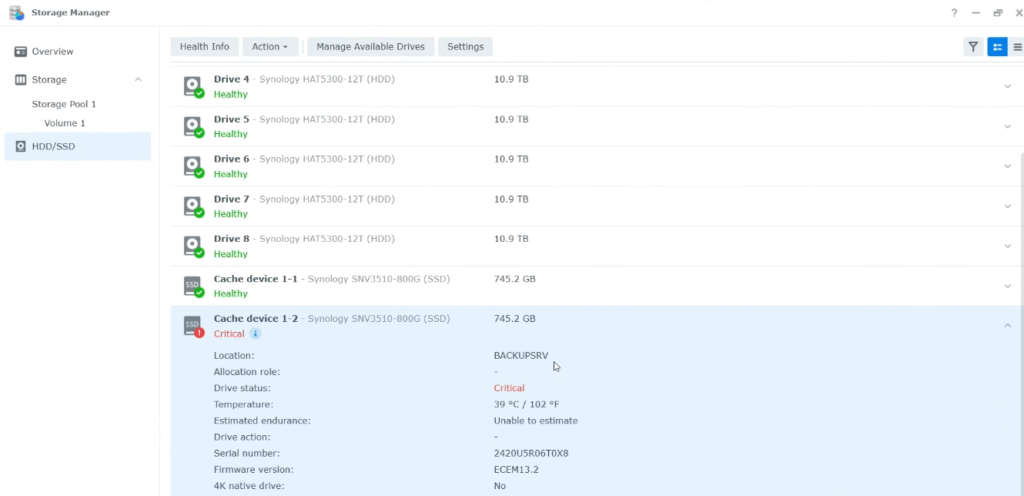This screenshot has height=496, width=1024.
Task: Expand the Drive 6 row chevron
Action: tap(1008, 166)
